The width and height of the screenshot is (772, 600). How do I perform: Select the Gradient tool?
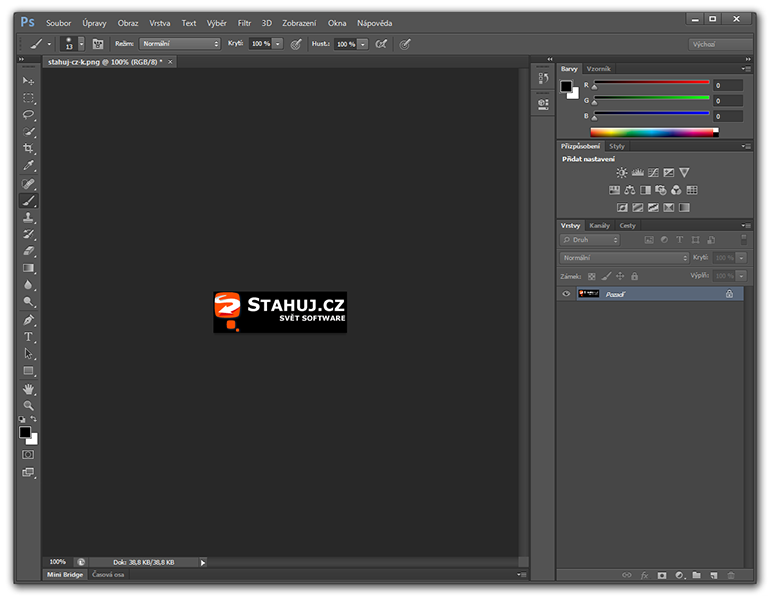pos(29,268)
